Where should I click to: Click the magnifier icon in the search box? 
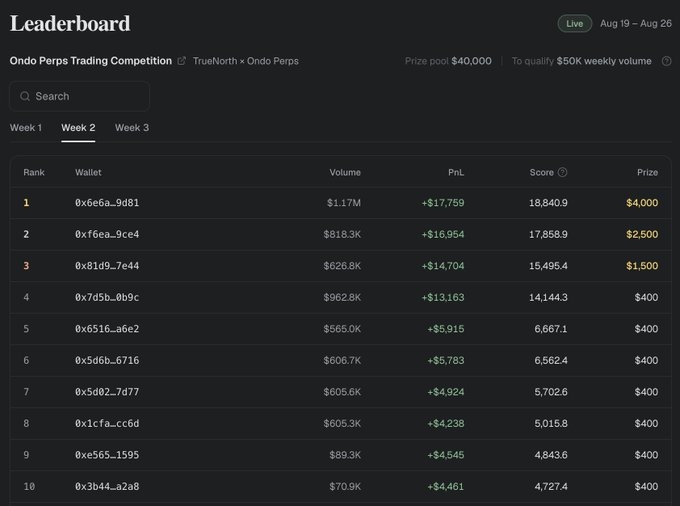pos(25,96)
